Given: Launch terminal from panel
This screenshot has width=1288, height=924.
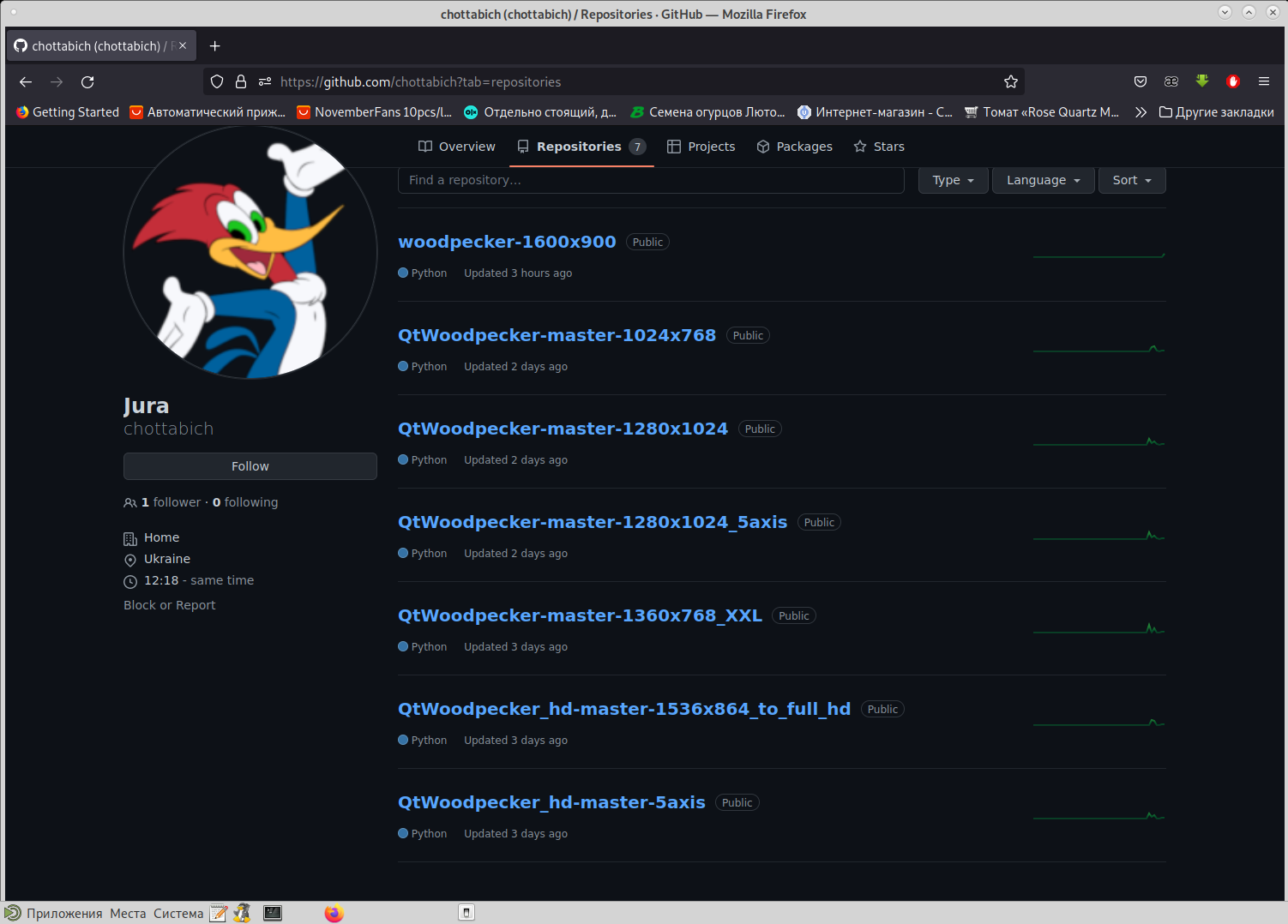Looking at the screenshot, I should click(273, 913).
